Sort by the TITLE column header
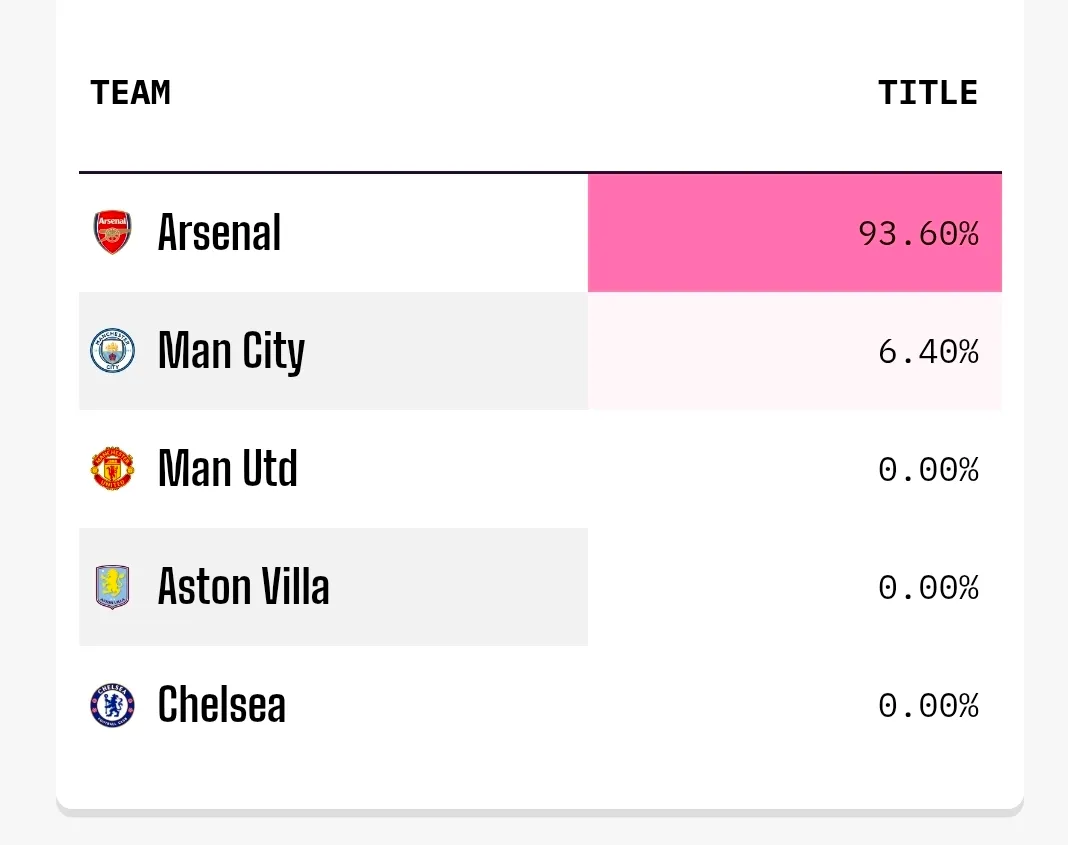Image resolution: width=1068 pixels, height=845 pixels. [x=927, y=93]
